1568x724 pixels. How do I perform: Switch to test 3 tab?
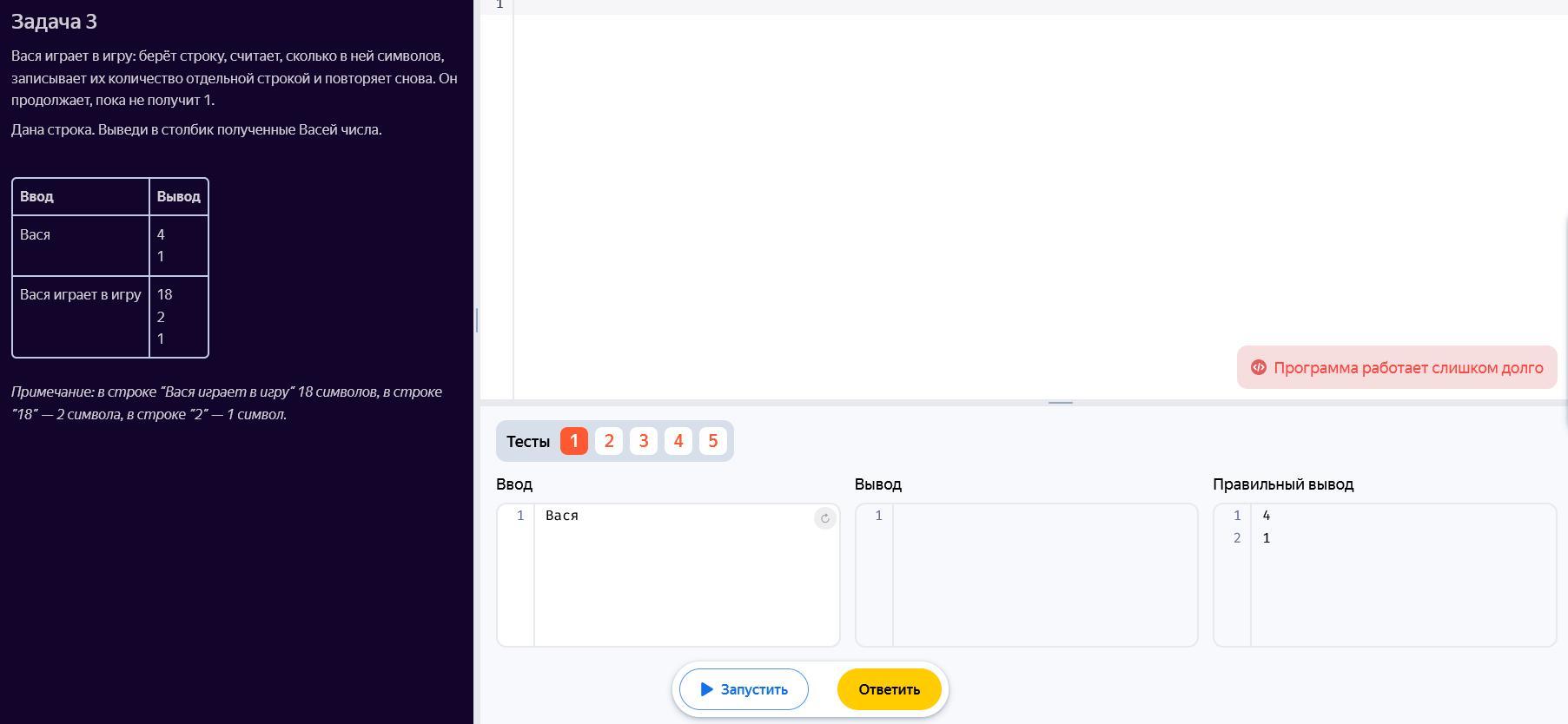(644, 441)
